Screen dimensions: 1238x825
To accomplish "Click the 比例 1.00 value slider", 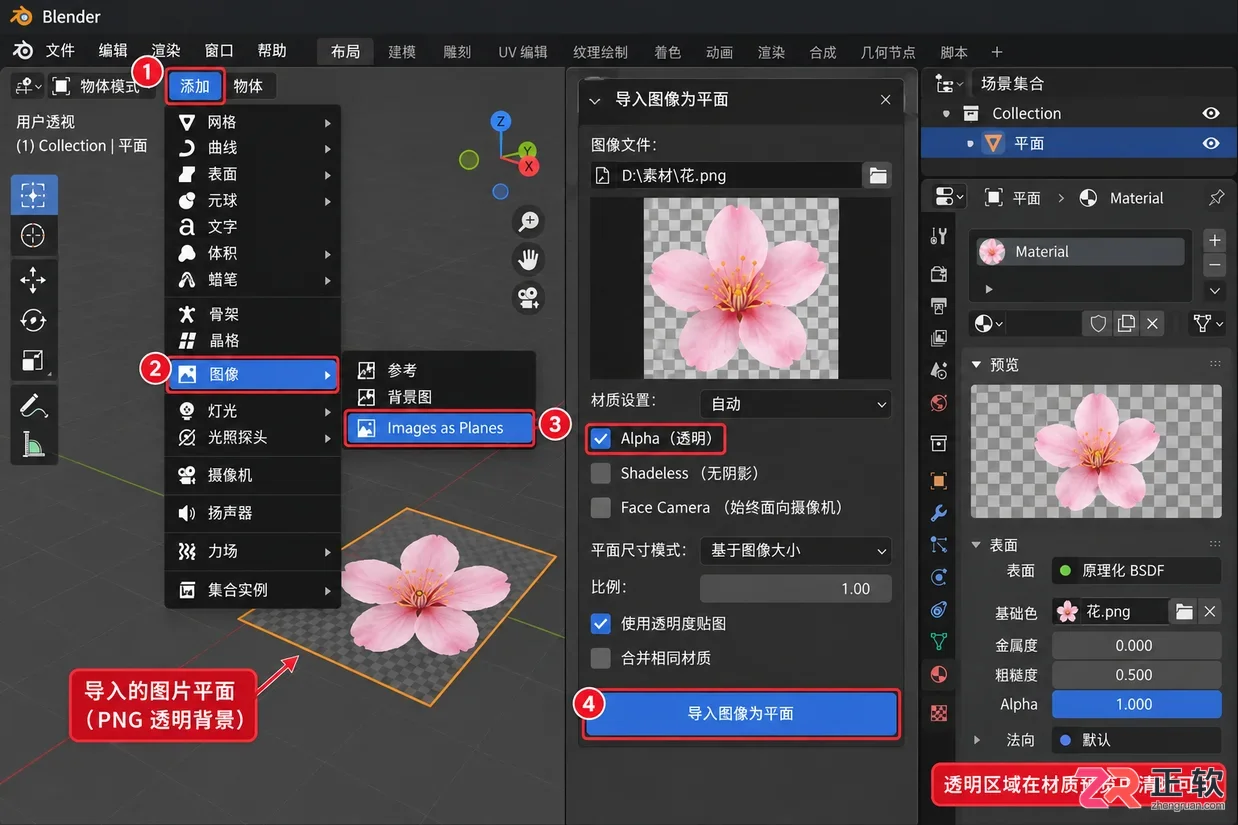I will click(795, 588).
